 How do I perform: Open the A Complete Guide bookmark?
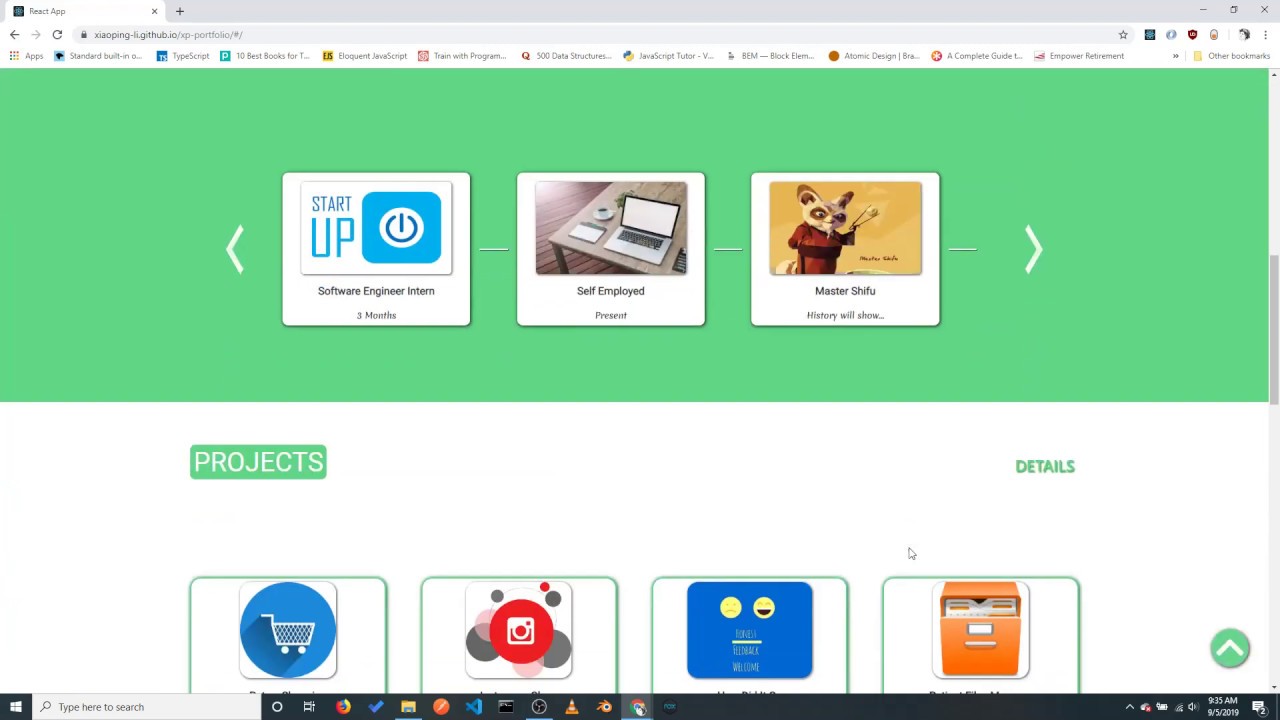(x=977, y=56)
